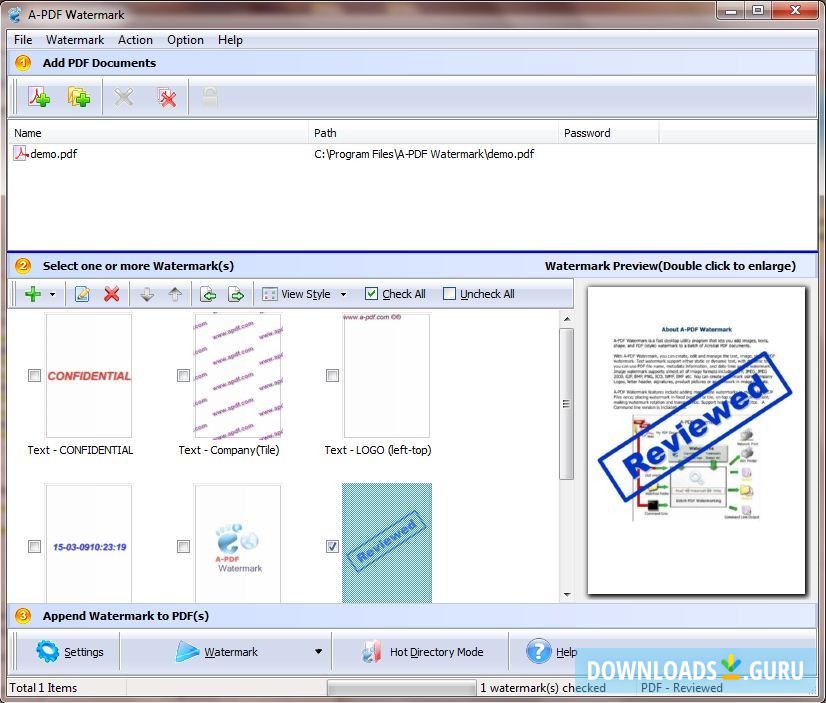Select the highlighted Reviewed watermark thumbnail
This screenshot has width=826, height=703.
[x=387, y=543]
